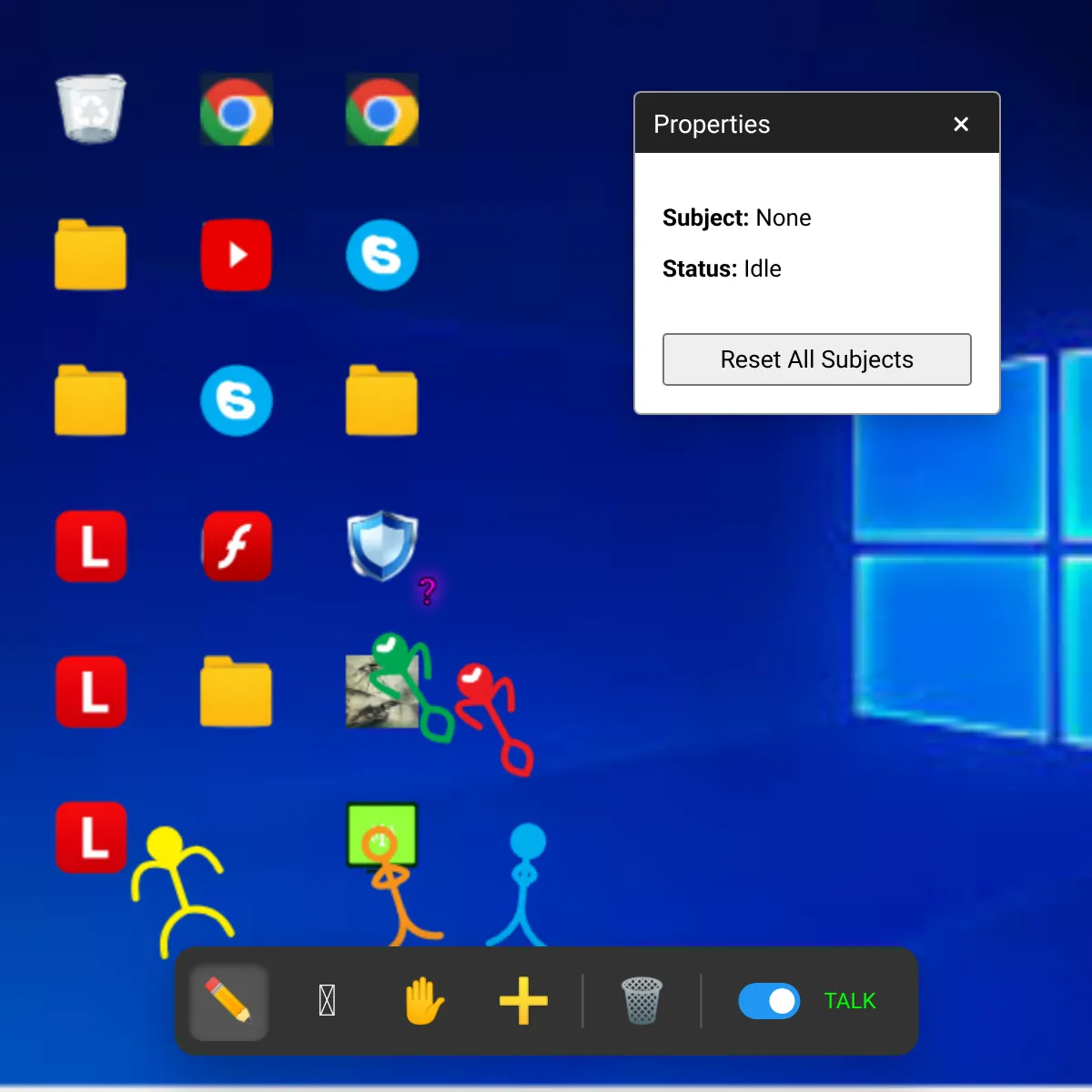Click the bright green monitor icon

point(382,835)
